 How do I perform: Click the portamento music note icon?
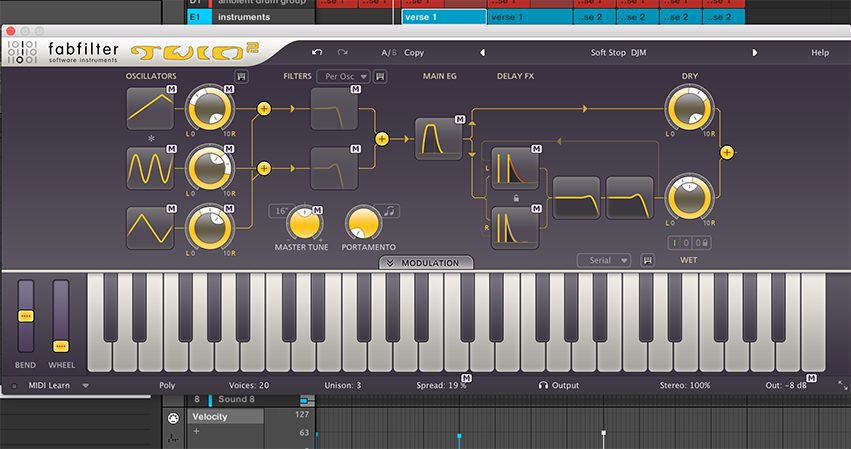coord(390,211)
